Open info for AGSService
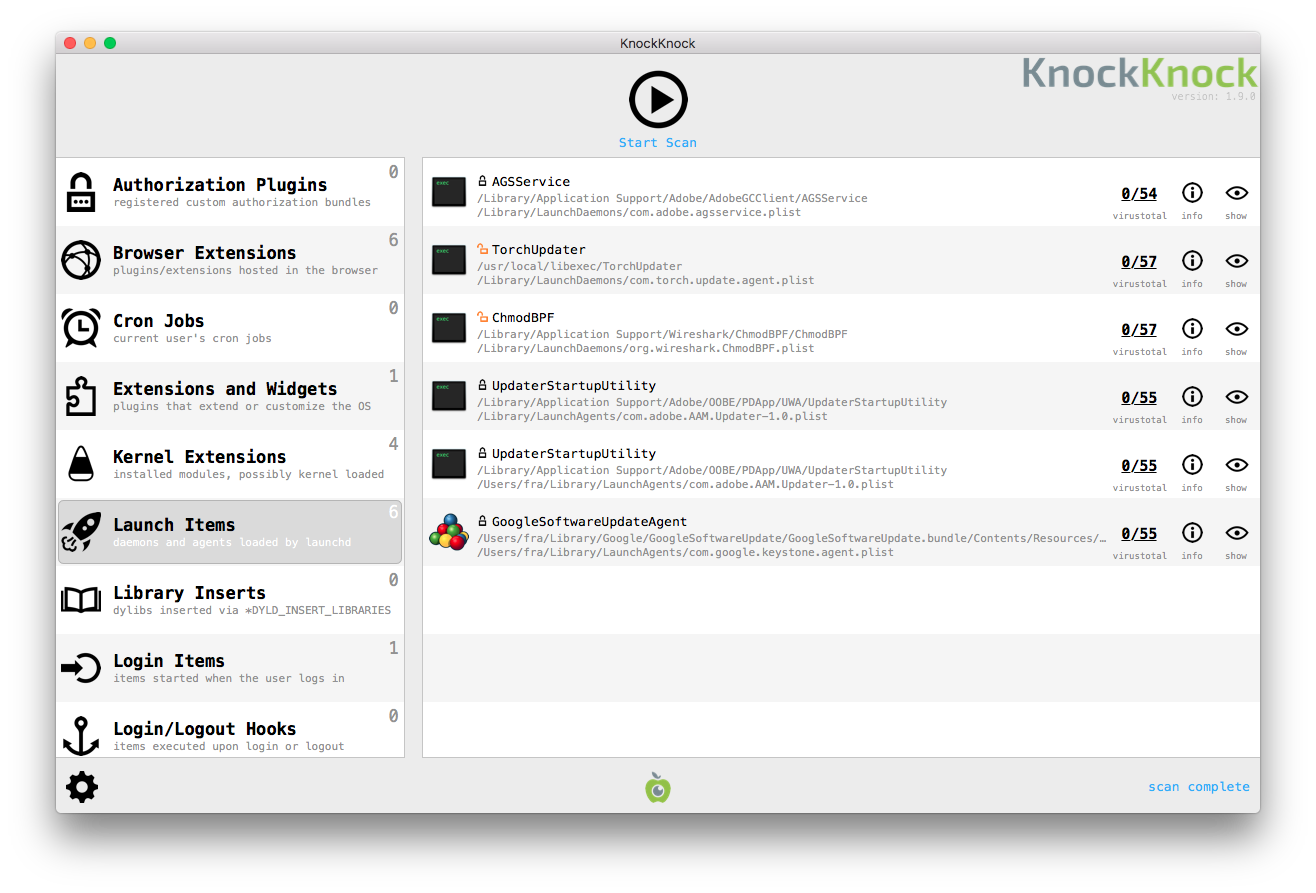Screen dimensions: 1316x893 (x=1192, y=193)
